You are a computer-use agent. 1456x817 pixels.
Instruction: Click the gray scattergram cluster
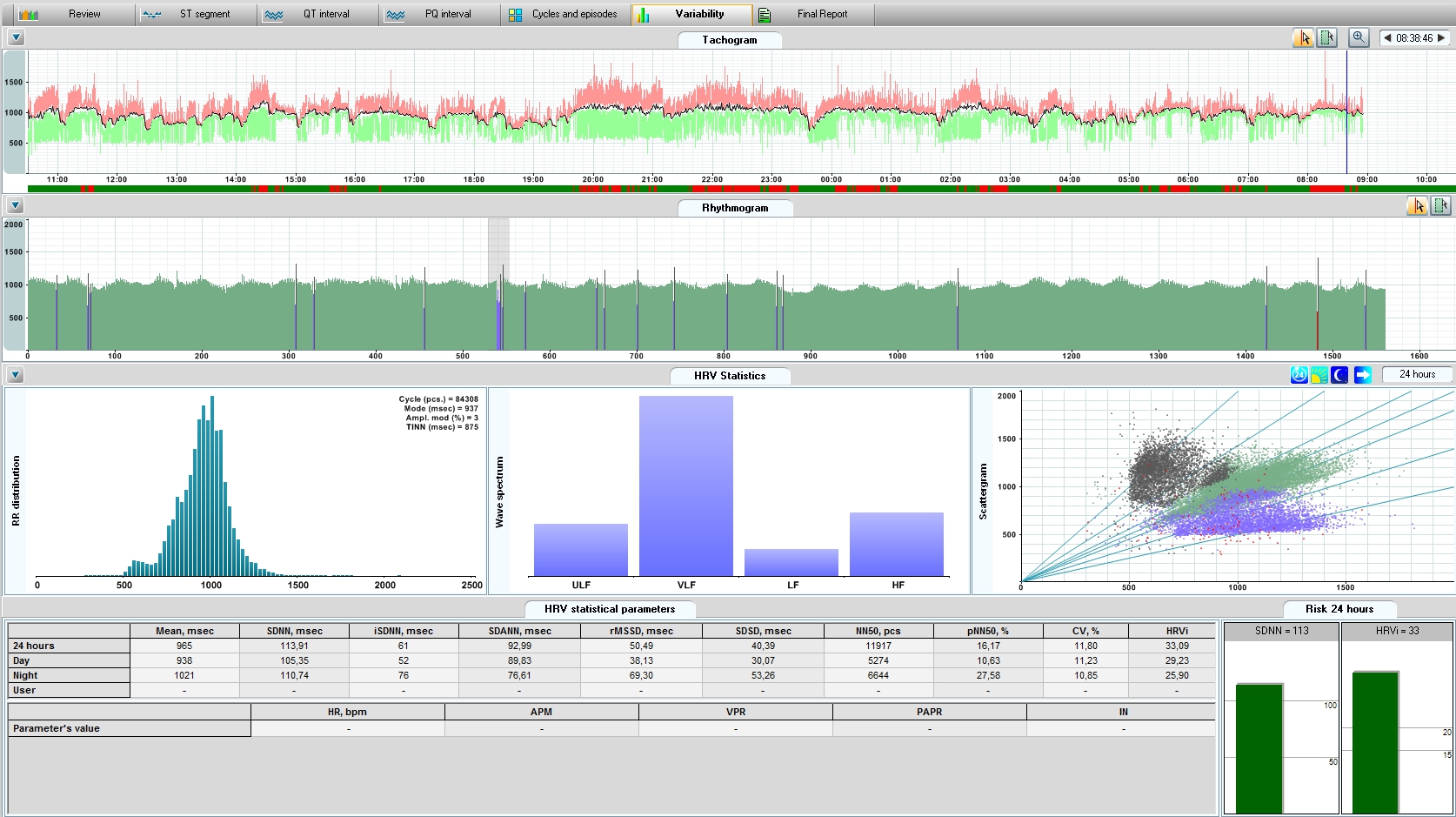pyautogui.click(x=1165, y=470)
